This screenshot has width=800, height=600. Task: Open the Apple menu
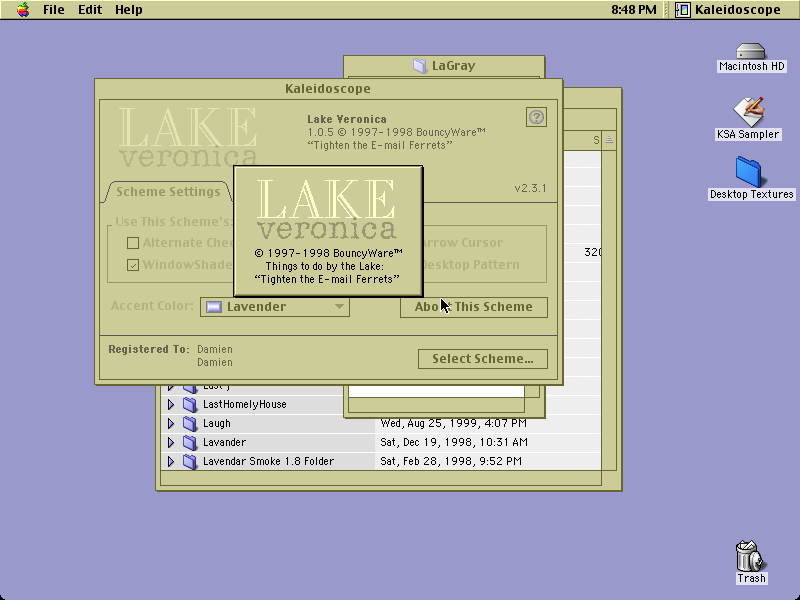(22, 10)
